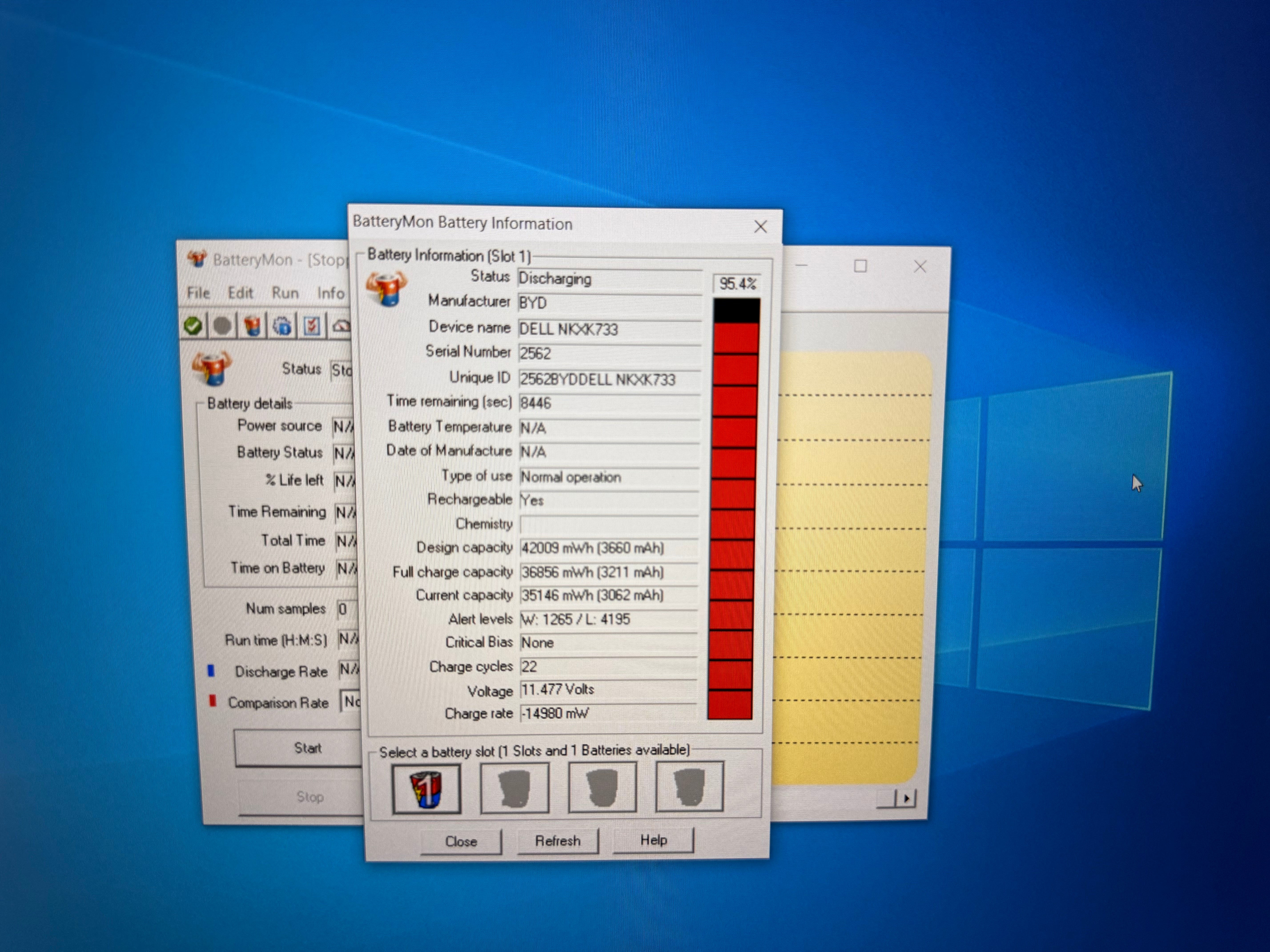Open the File menu in BatteryMon
This screenshot has width=1270, height=952.
pyautogui.click(x=198, y=293)
